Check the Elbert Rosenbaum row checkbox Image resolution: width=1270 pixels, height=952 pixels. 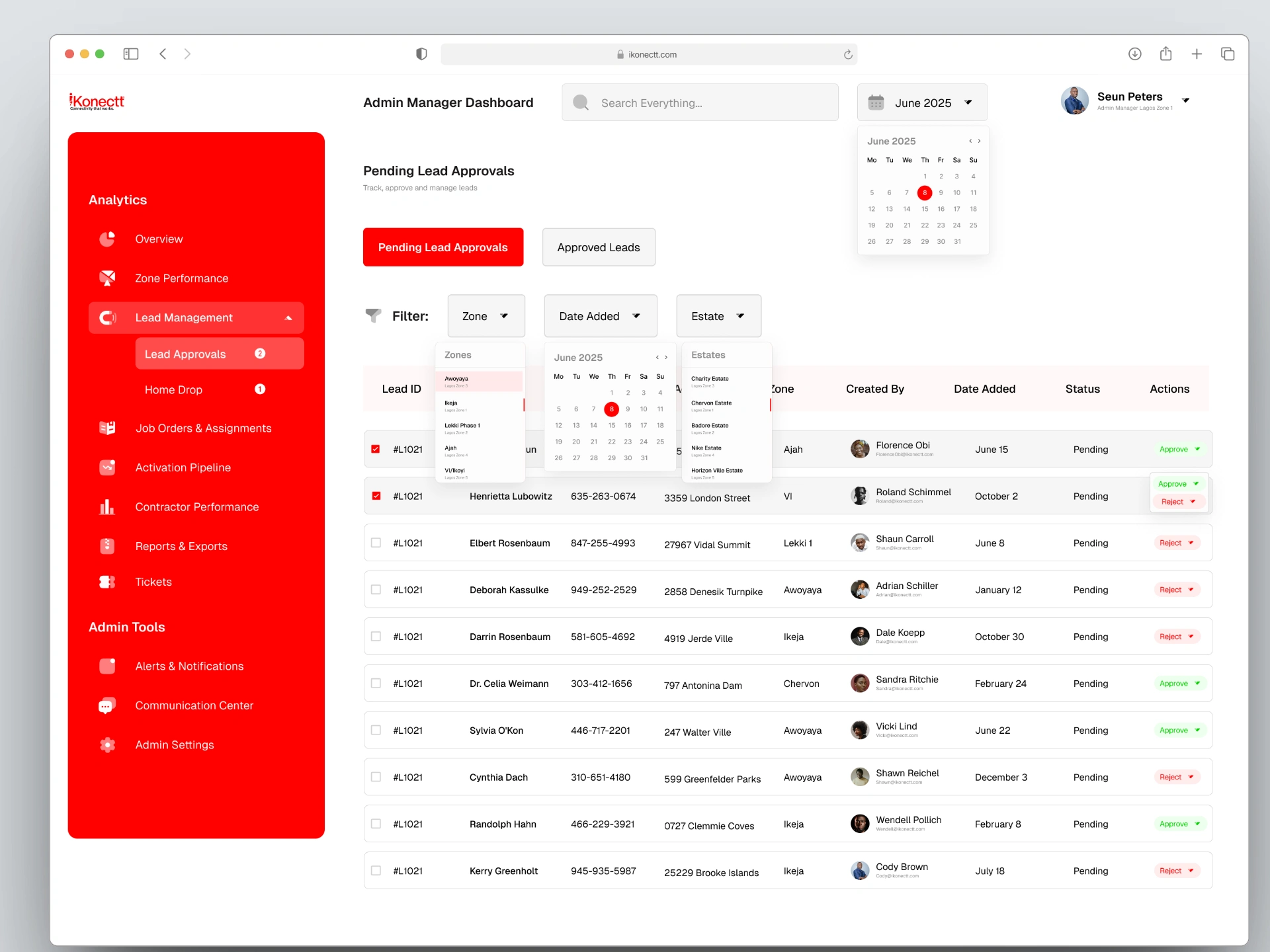376,543
